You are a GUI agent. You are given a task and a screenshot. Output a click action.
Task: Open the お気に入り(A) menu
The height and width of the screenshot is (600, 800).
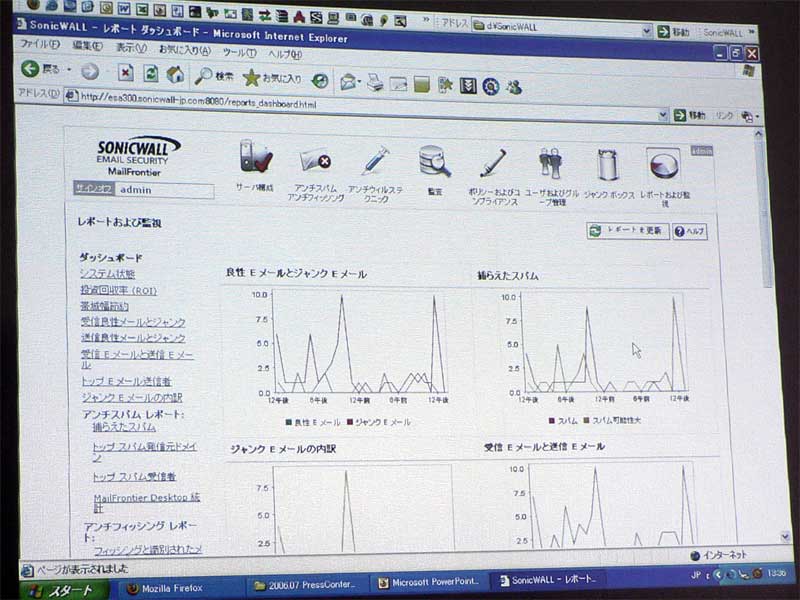point(185,49)
